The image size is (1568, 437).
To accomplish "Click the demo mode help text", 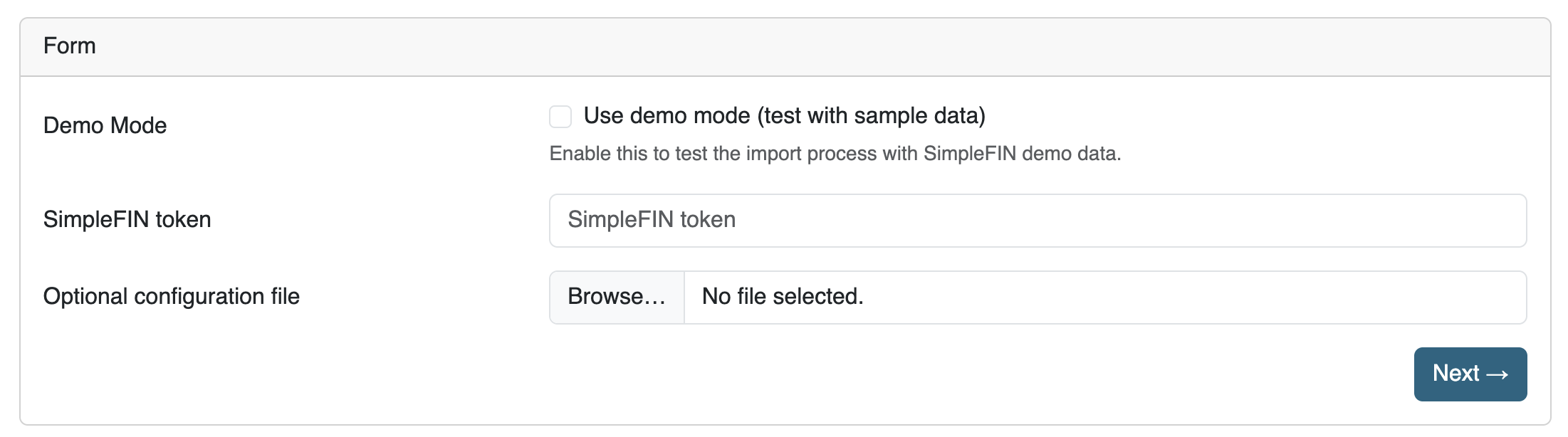I will tap(835, 154).
